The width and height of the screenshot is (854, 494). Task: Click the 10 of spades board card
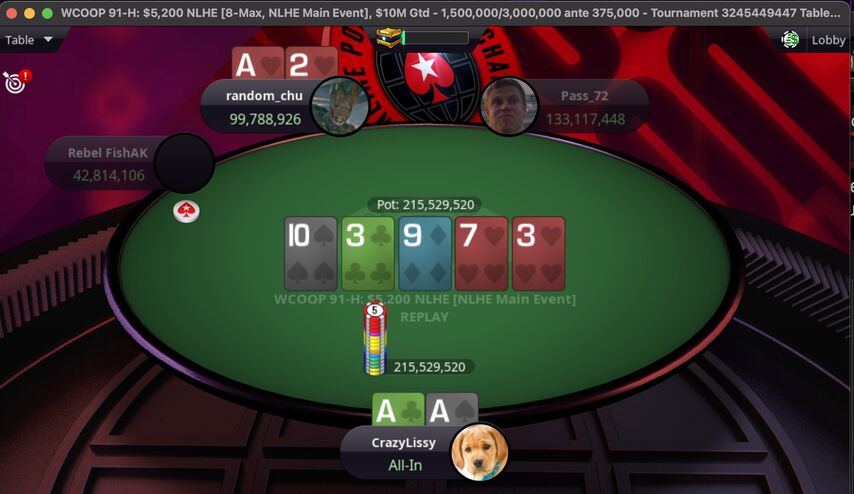[310, 253]
